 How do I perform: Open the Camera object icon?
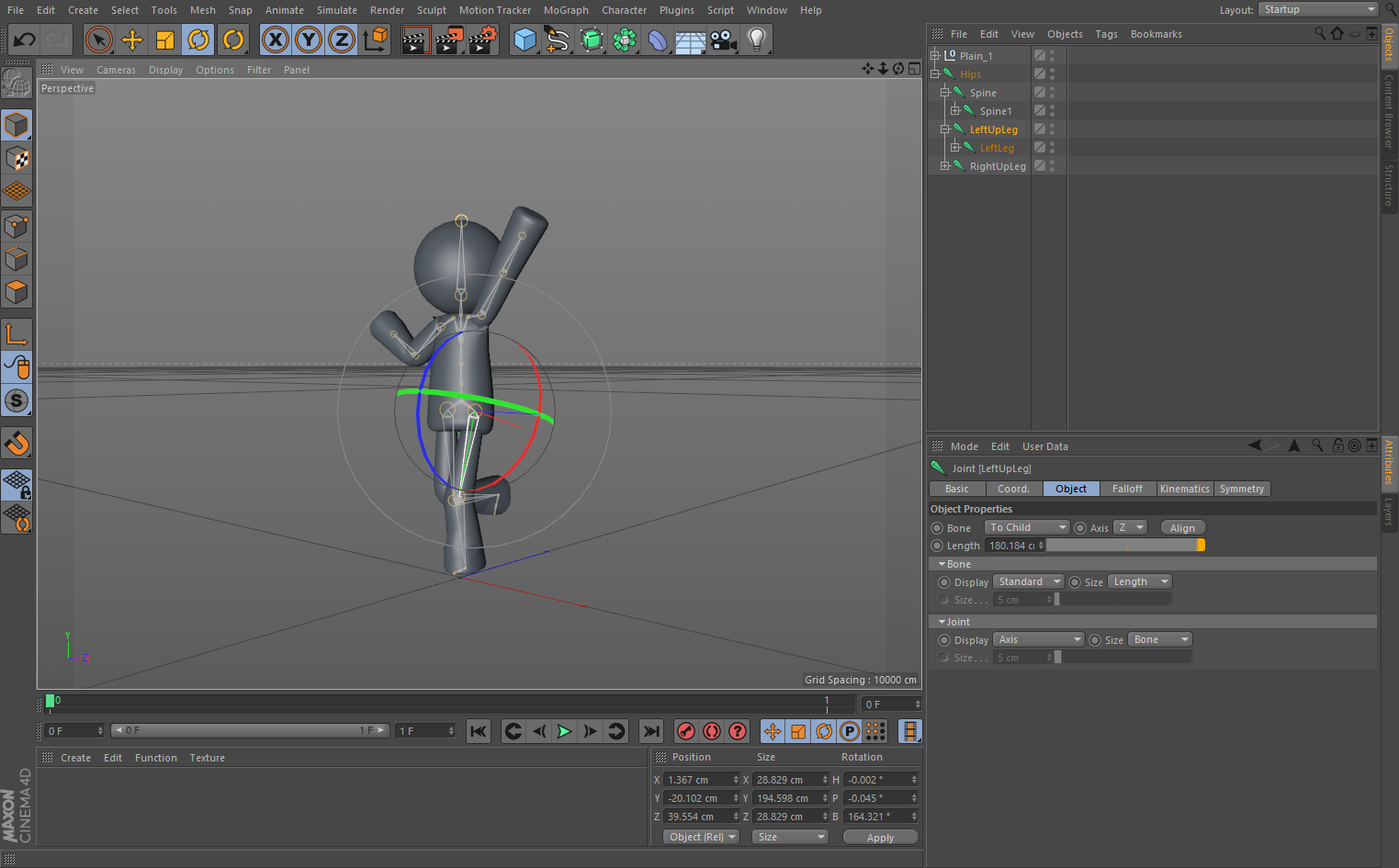coord(724,39)
